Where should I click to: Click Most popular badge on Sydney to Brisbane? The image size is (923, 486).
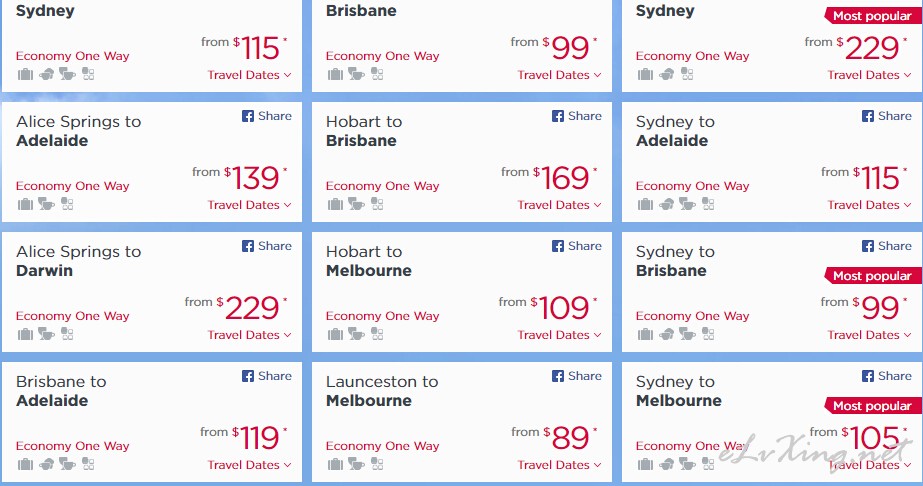click(x=872, y=276)
